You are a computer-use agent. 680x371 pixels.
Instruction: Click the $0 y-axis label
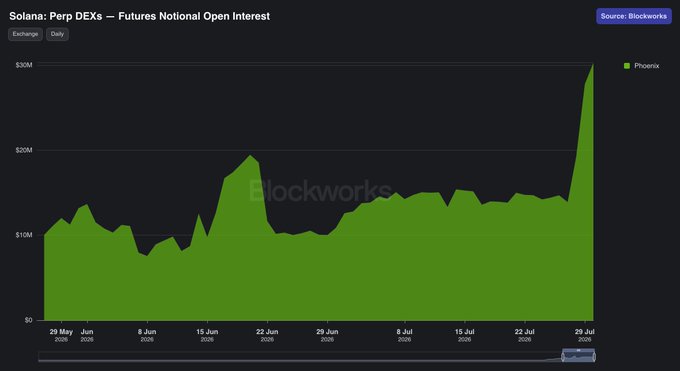point(28,320)
